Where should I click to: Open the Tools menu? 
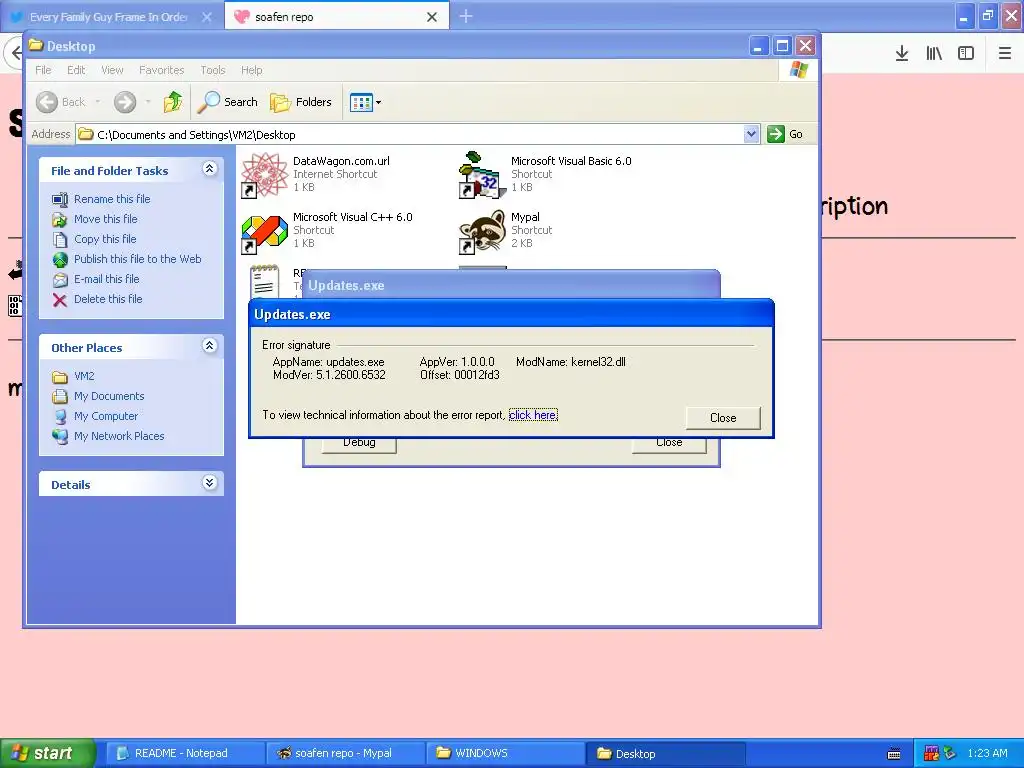tap(212, 70)
